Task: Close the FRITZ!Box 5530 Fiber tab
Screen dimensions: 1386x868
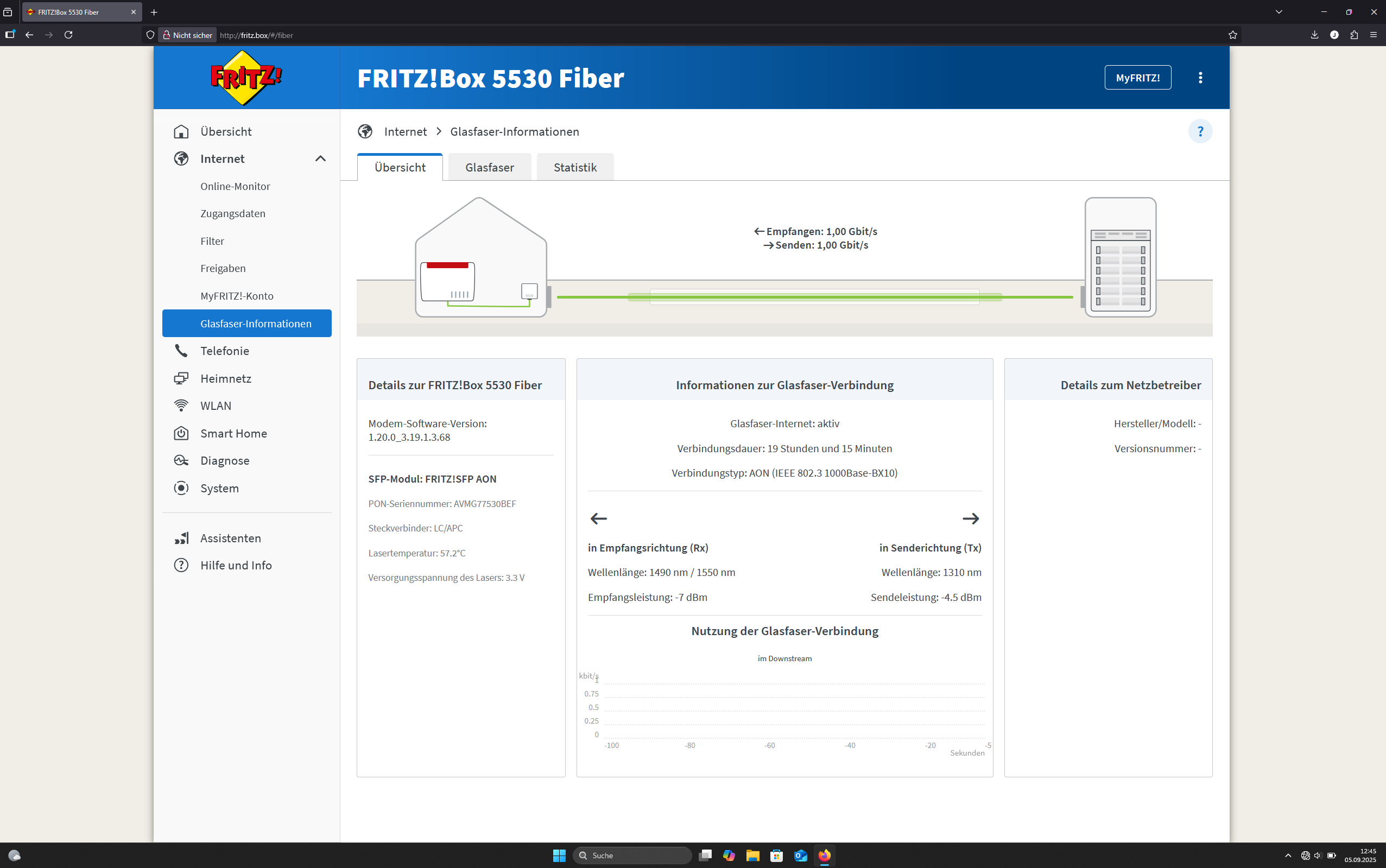Action: click(x=133, y=12)
